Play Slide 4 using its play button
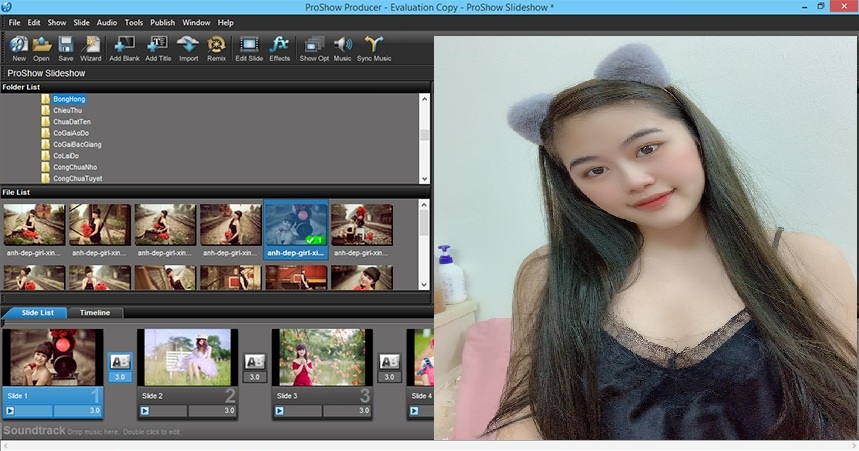The width and height of the screenshot is (859, 451). tap(414, 410)
